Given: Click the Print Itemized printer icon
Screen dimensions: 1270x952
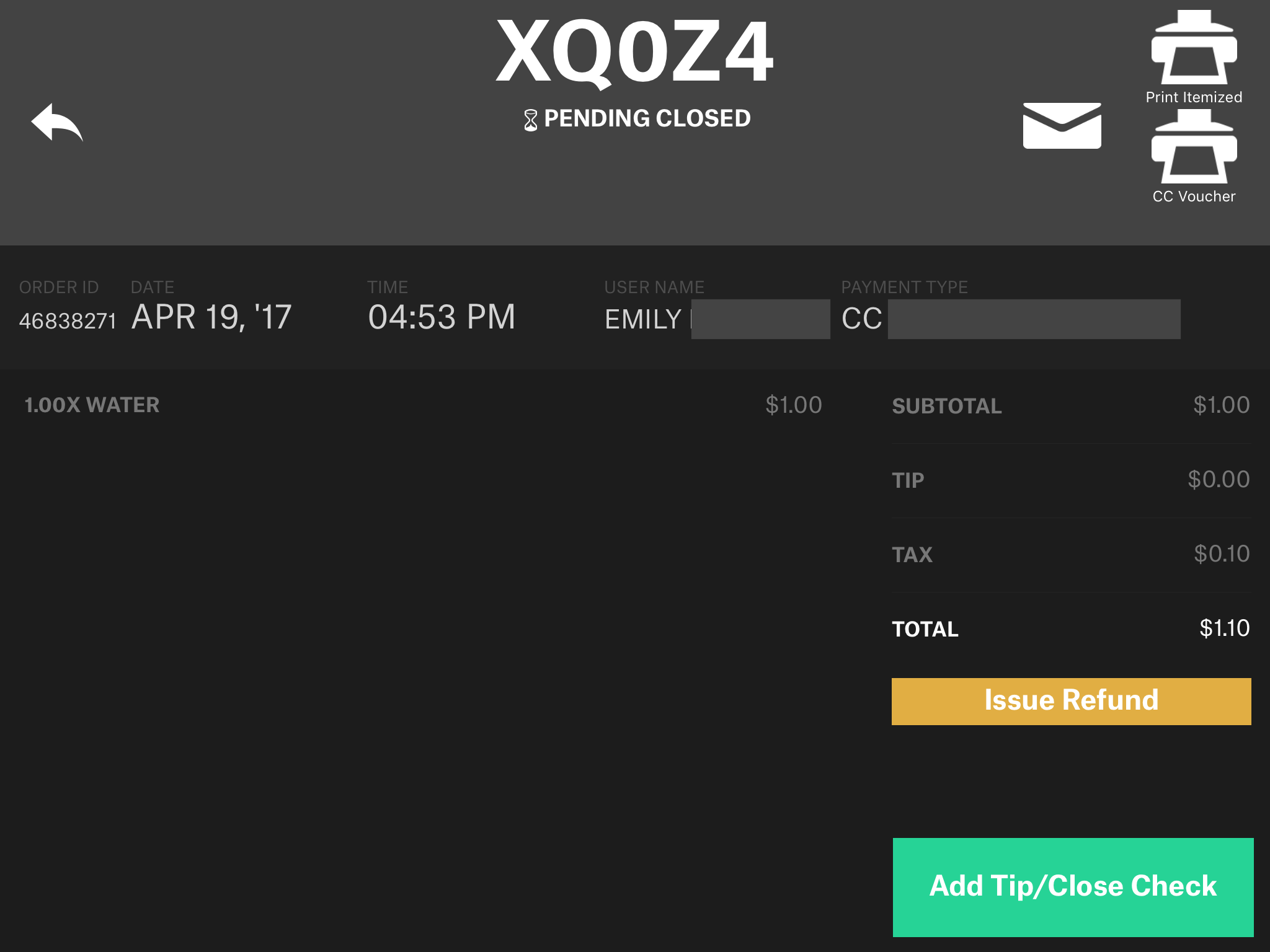Looking at the screenshot, I should pyautogui.click(x=1194, y=48).
